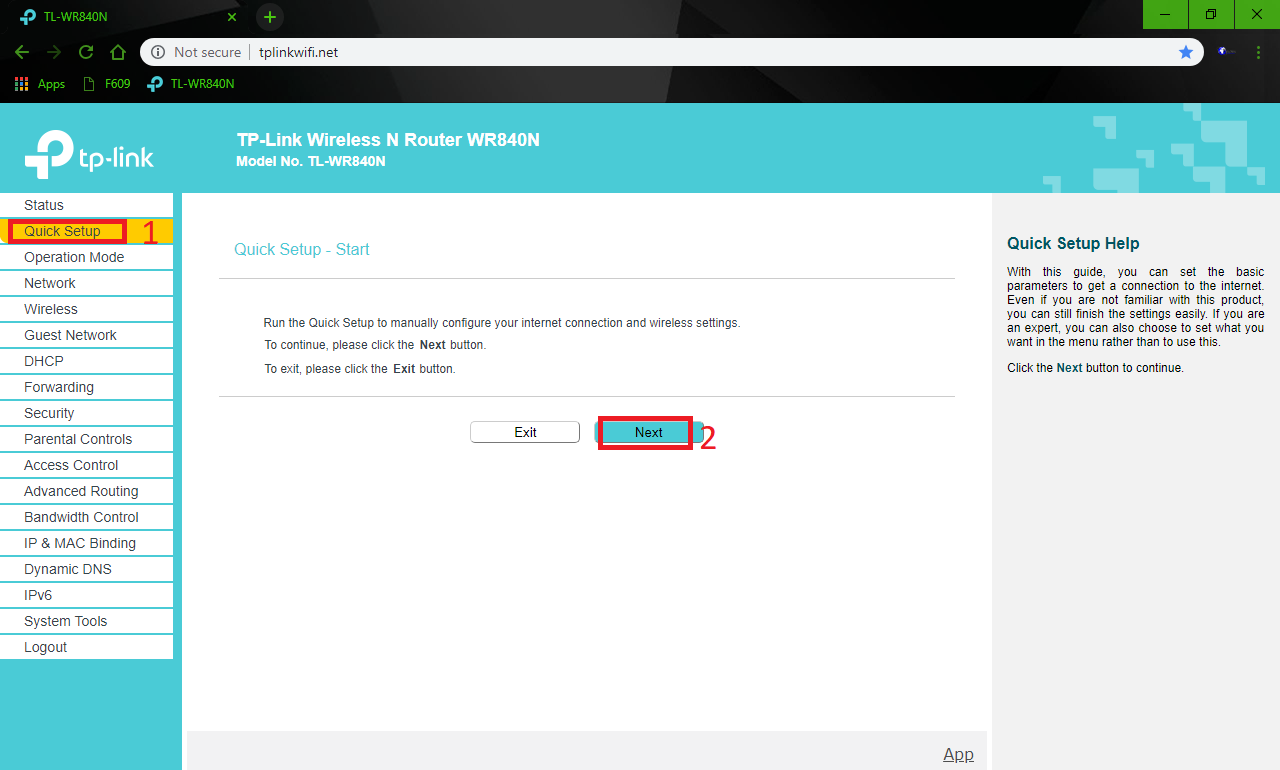Restore down the browser window
This screenshot has width=1280, height=770.
point(1211,14)
